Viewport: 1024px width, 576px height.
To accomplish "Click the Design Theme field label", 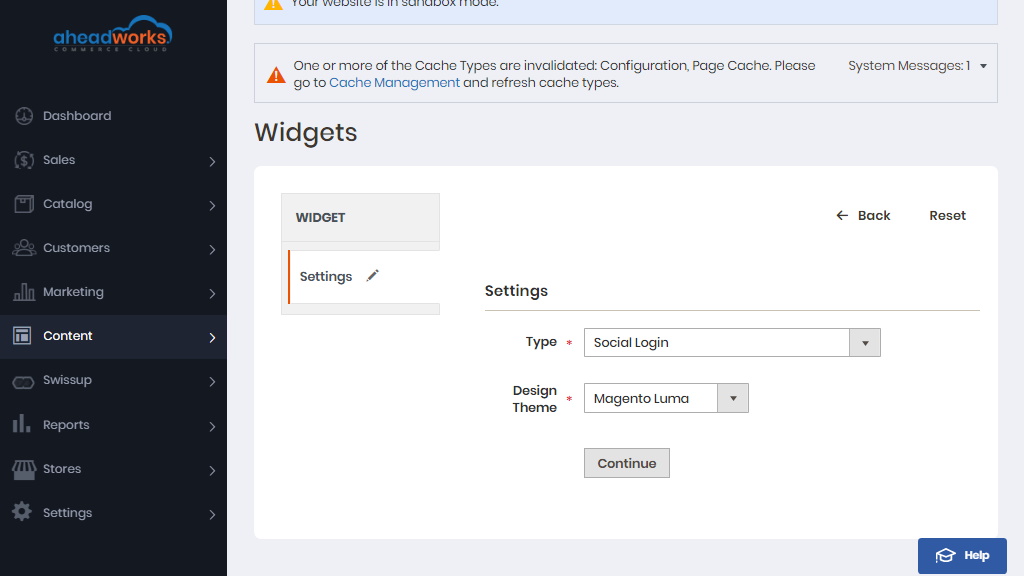I will 535,399.
